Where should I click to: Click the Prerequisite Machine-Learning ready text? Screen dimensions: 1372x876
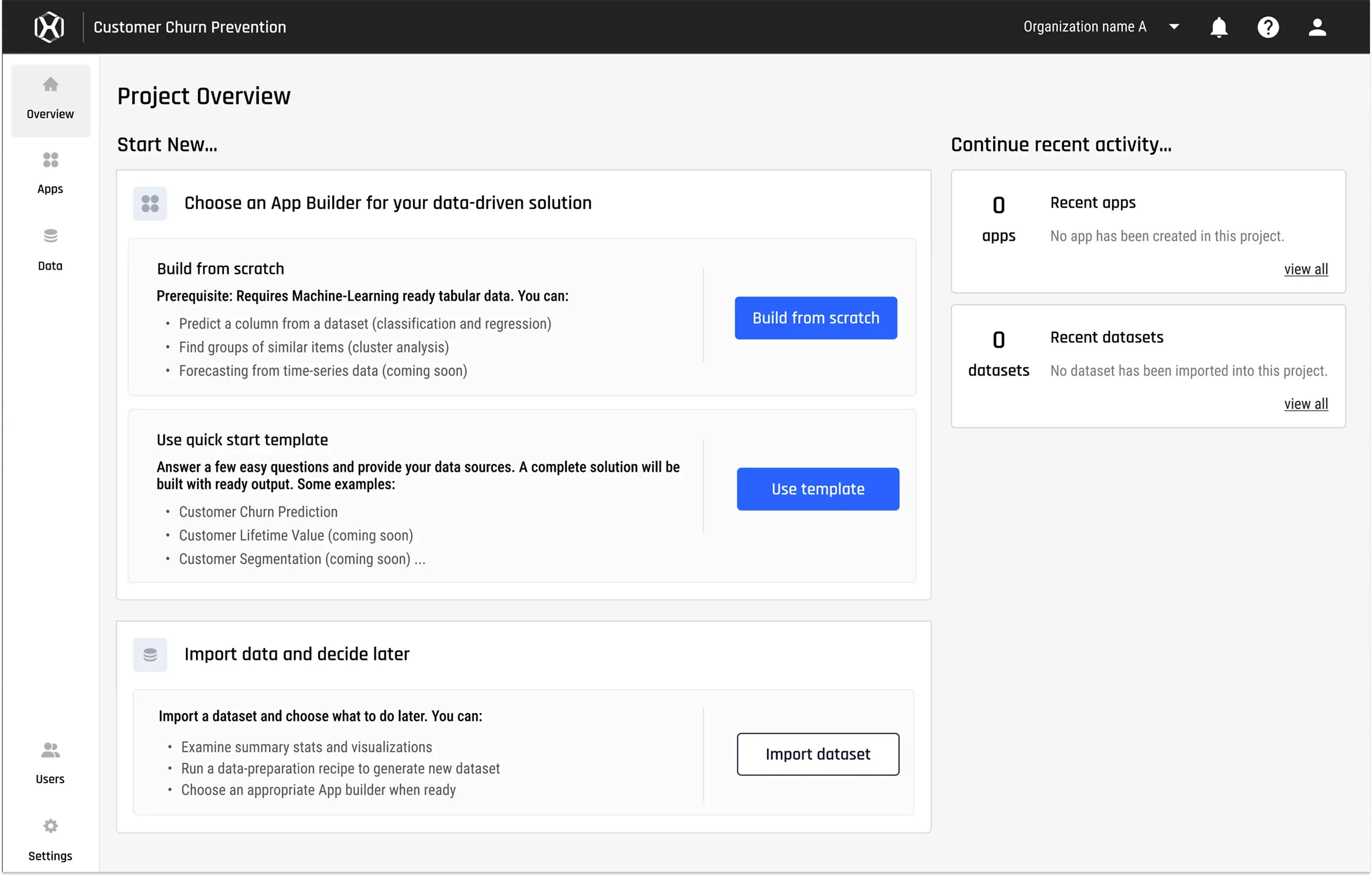click(362, 296)
